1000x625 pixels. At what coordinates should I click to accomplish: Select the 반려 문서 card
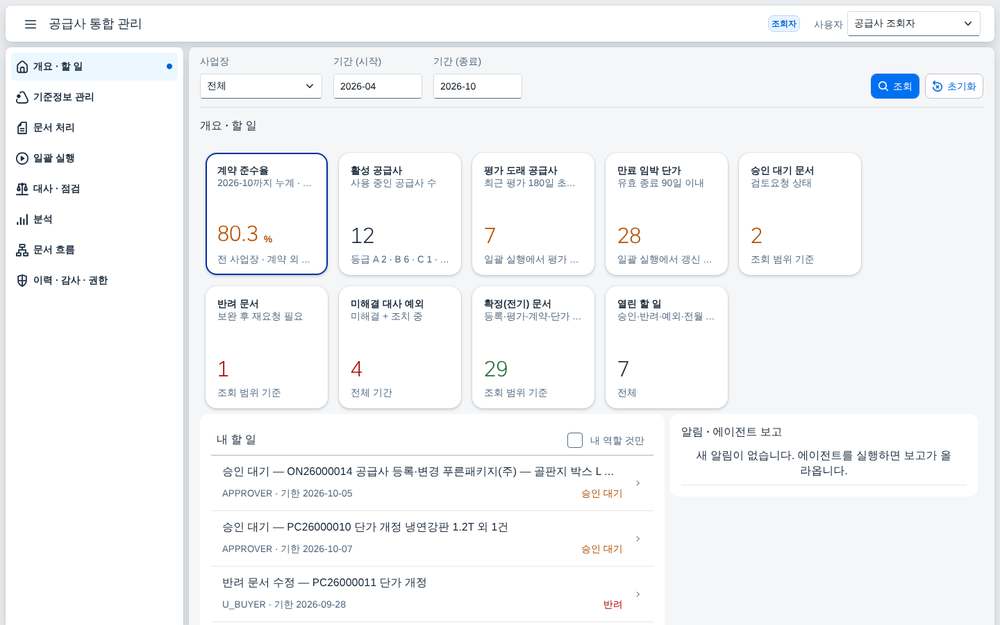point(267,347)
